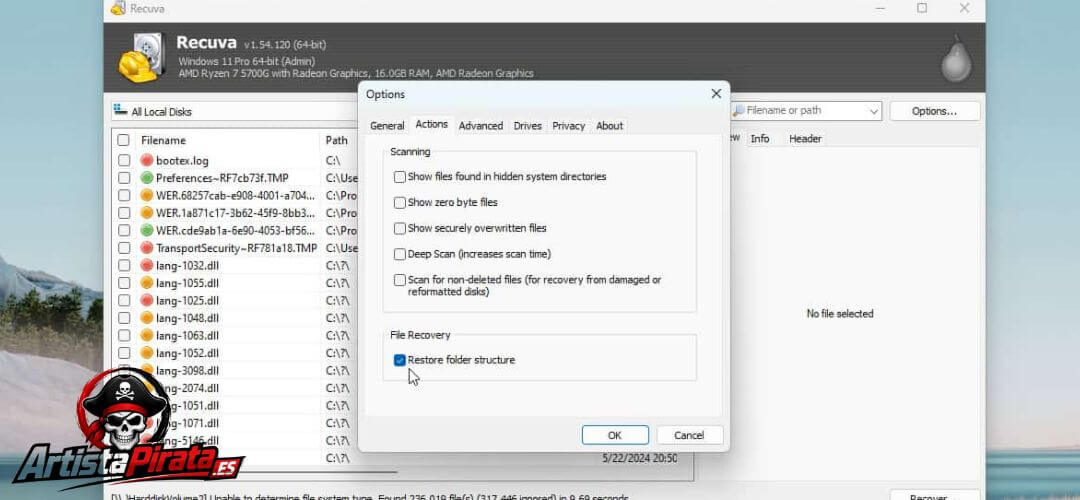Maximize the Recuva window

pos(922,8)
